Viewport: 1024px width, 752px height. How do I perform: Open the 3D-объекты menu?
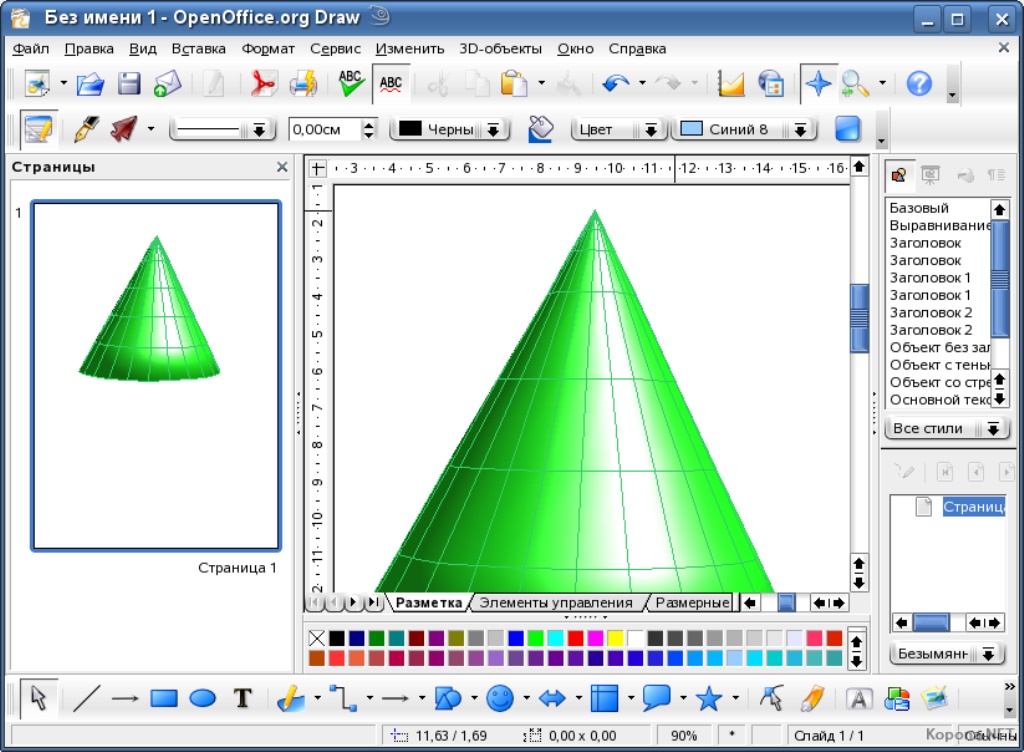(x=500, y=49)
